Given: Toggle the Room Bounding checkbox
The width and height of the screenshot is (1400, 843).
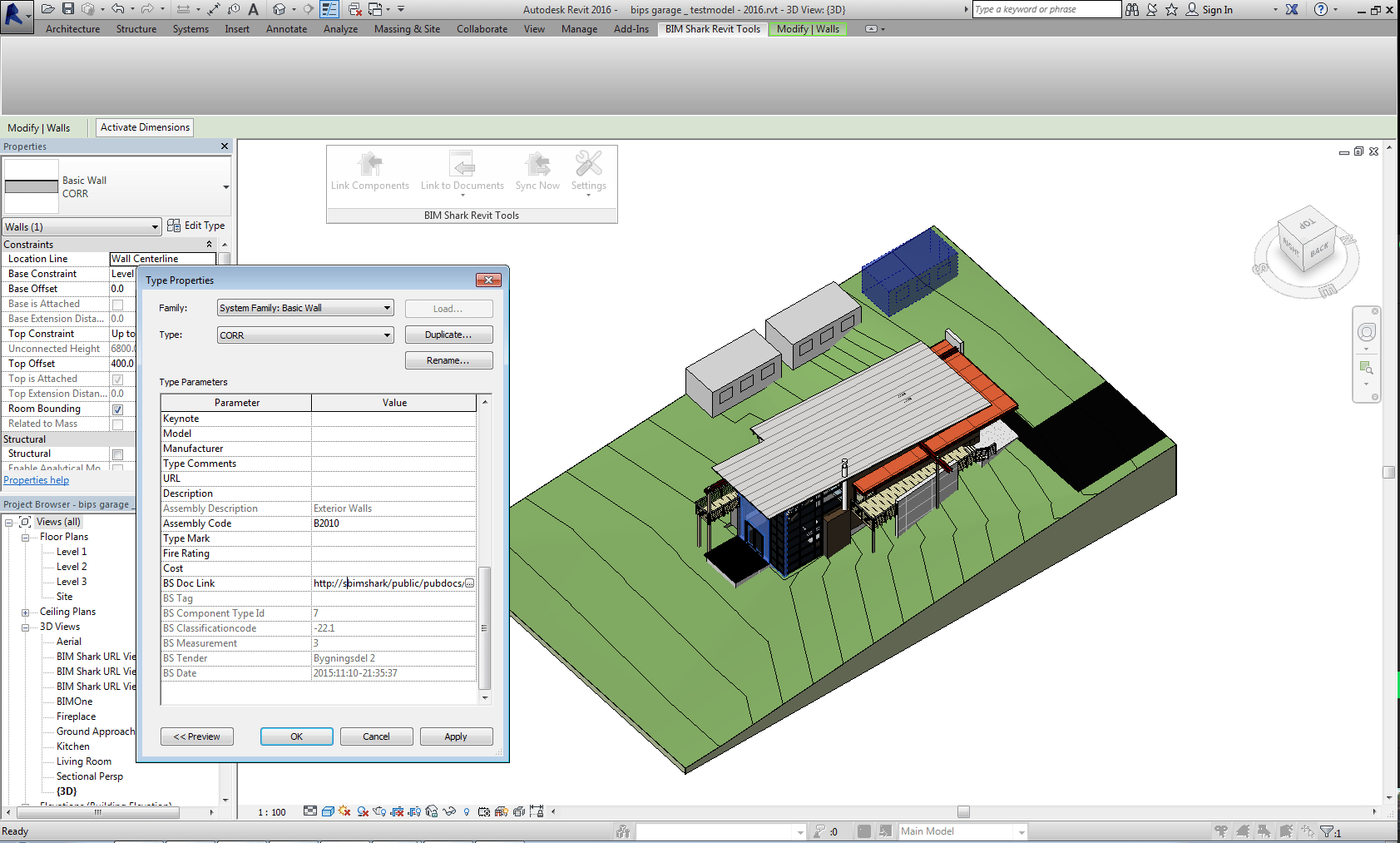Looking at the screenshot, I should (117, 409).
